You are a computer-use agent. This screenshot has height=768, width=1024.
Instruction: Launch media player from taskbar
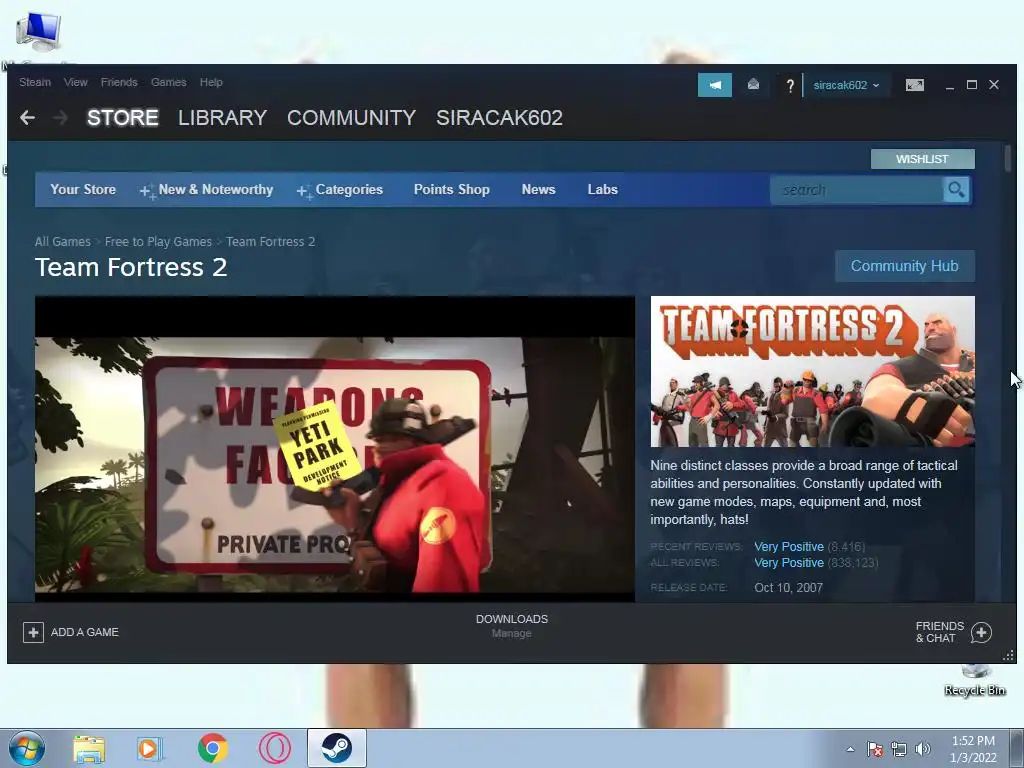(150, 749)
